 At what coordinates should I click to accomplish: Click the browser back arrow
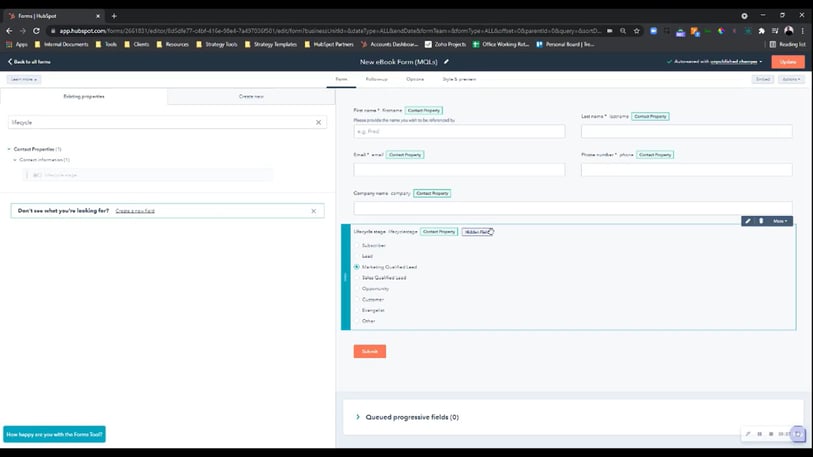[9, 31]
